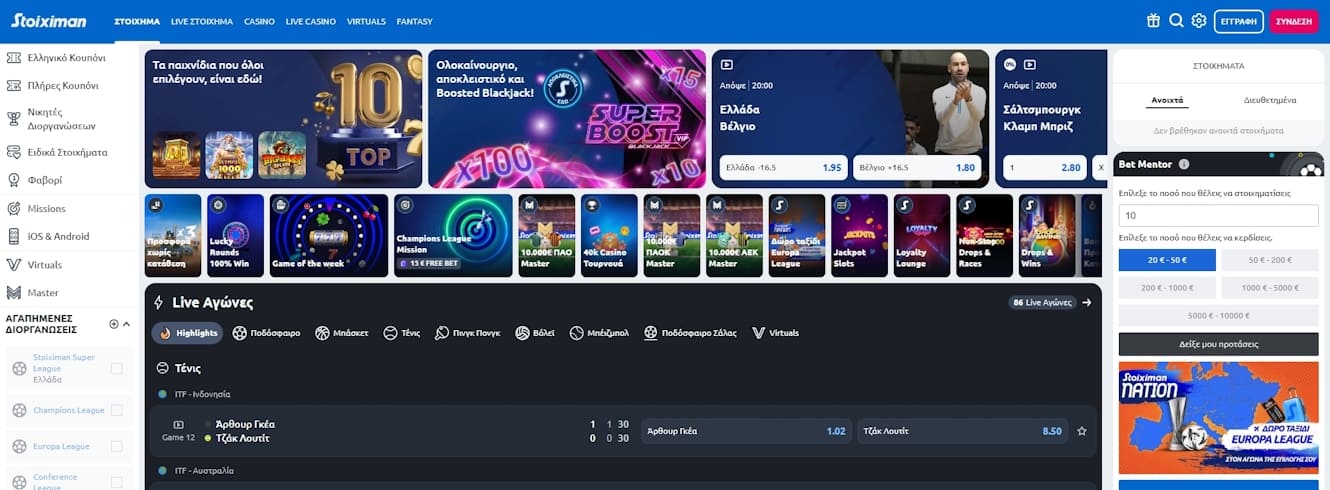The width and height of the screenshot is (1330, 490).
Task: Click the soccer ball icon beside Champions League
Action: 20,410
